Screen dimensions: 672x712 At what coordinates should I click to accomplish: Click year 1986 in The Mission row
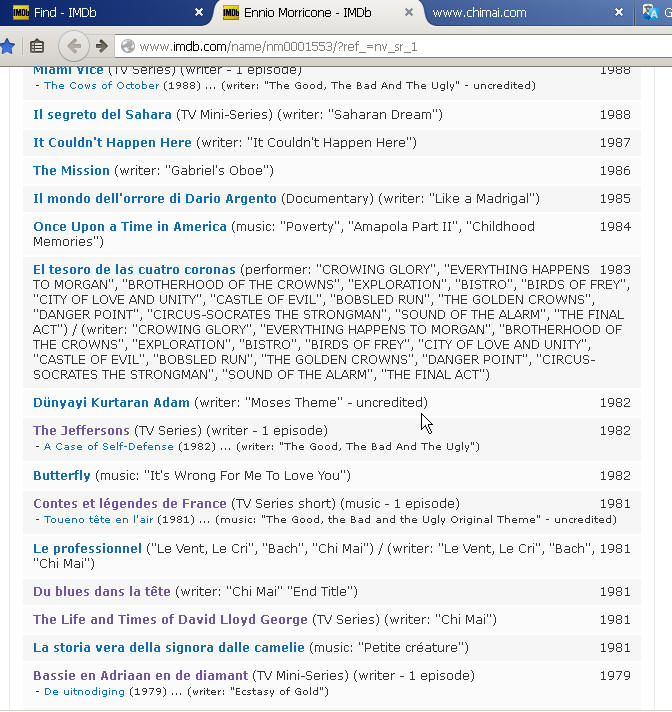coord(615,171)
